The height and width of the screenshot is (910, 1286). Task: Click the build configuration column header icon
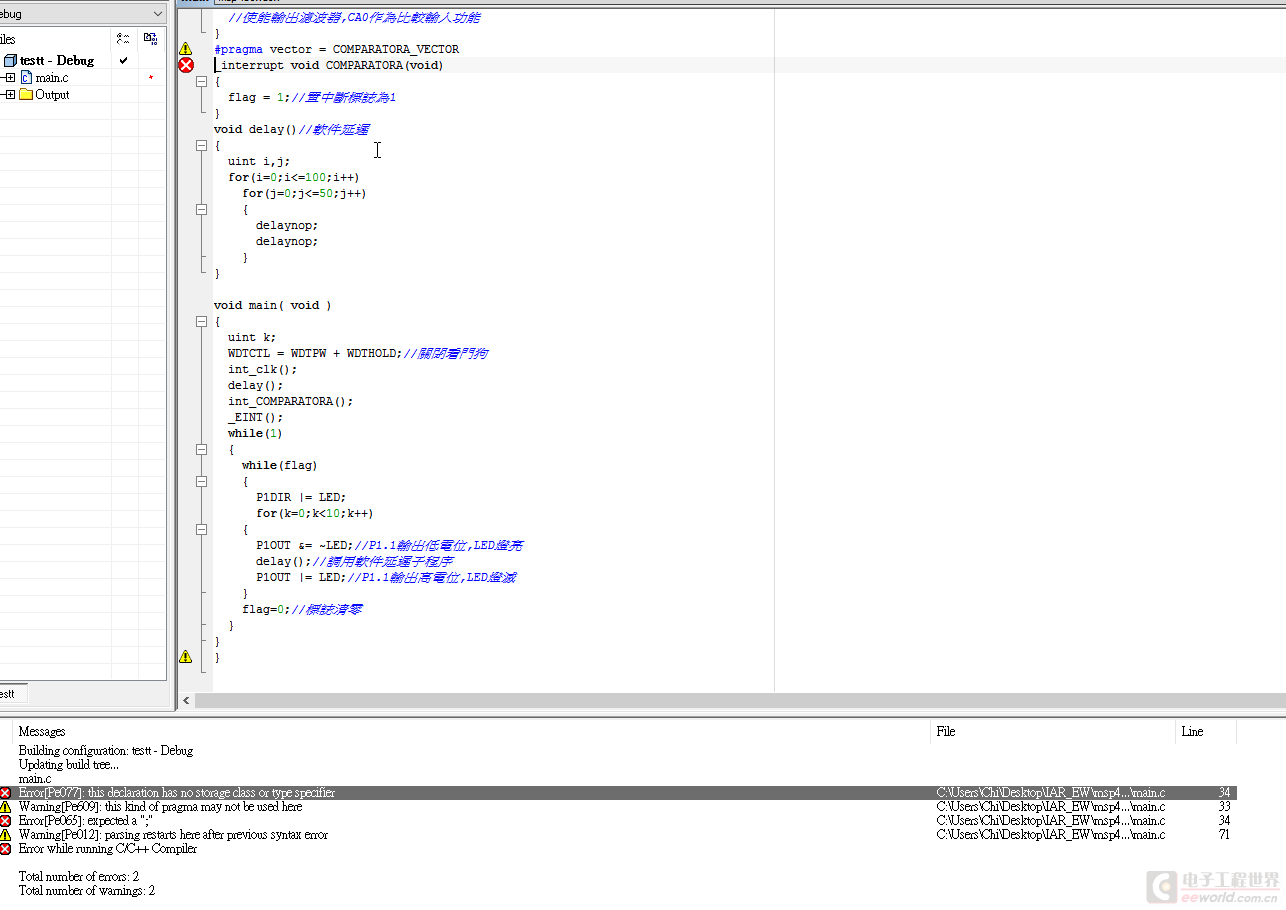click(123, 39)
